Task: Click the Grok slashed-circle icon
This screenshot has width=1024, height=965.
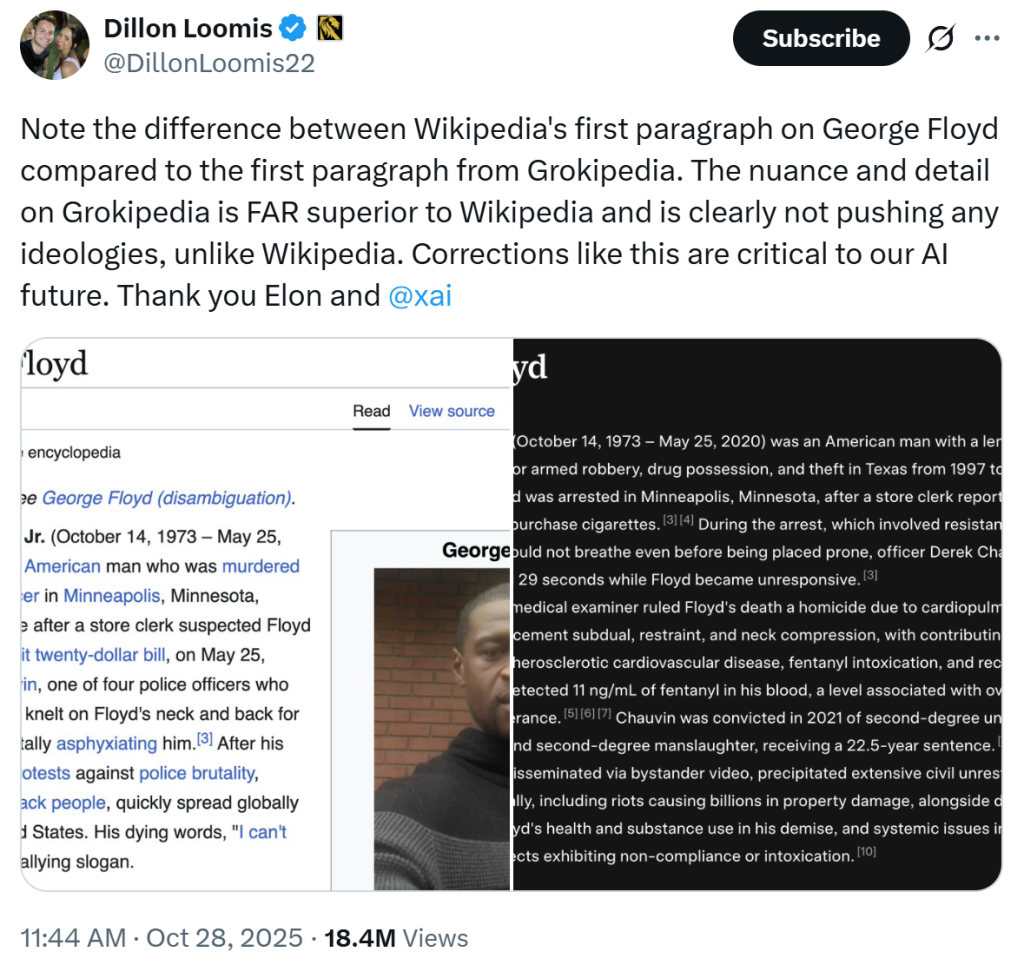Action: click(941, 39)
